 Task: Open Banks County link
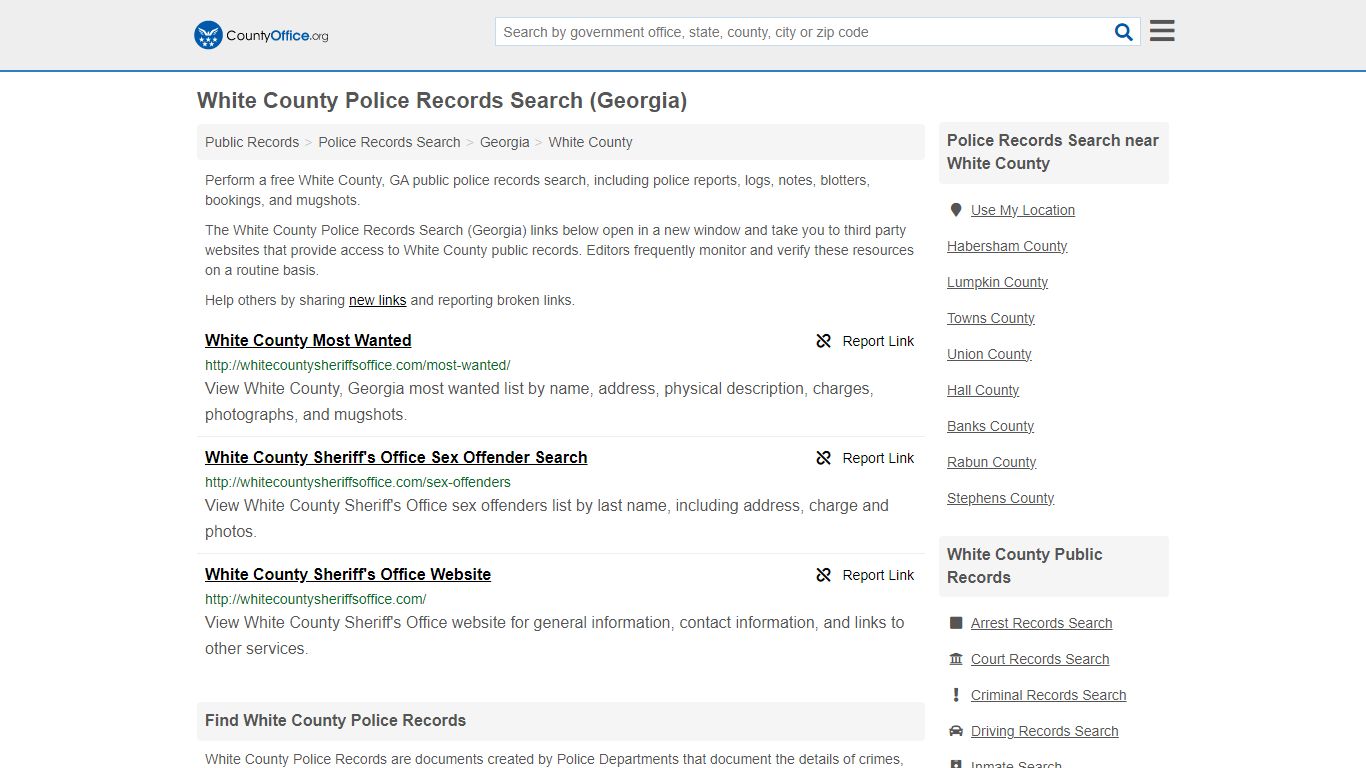point(990,426)
